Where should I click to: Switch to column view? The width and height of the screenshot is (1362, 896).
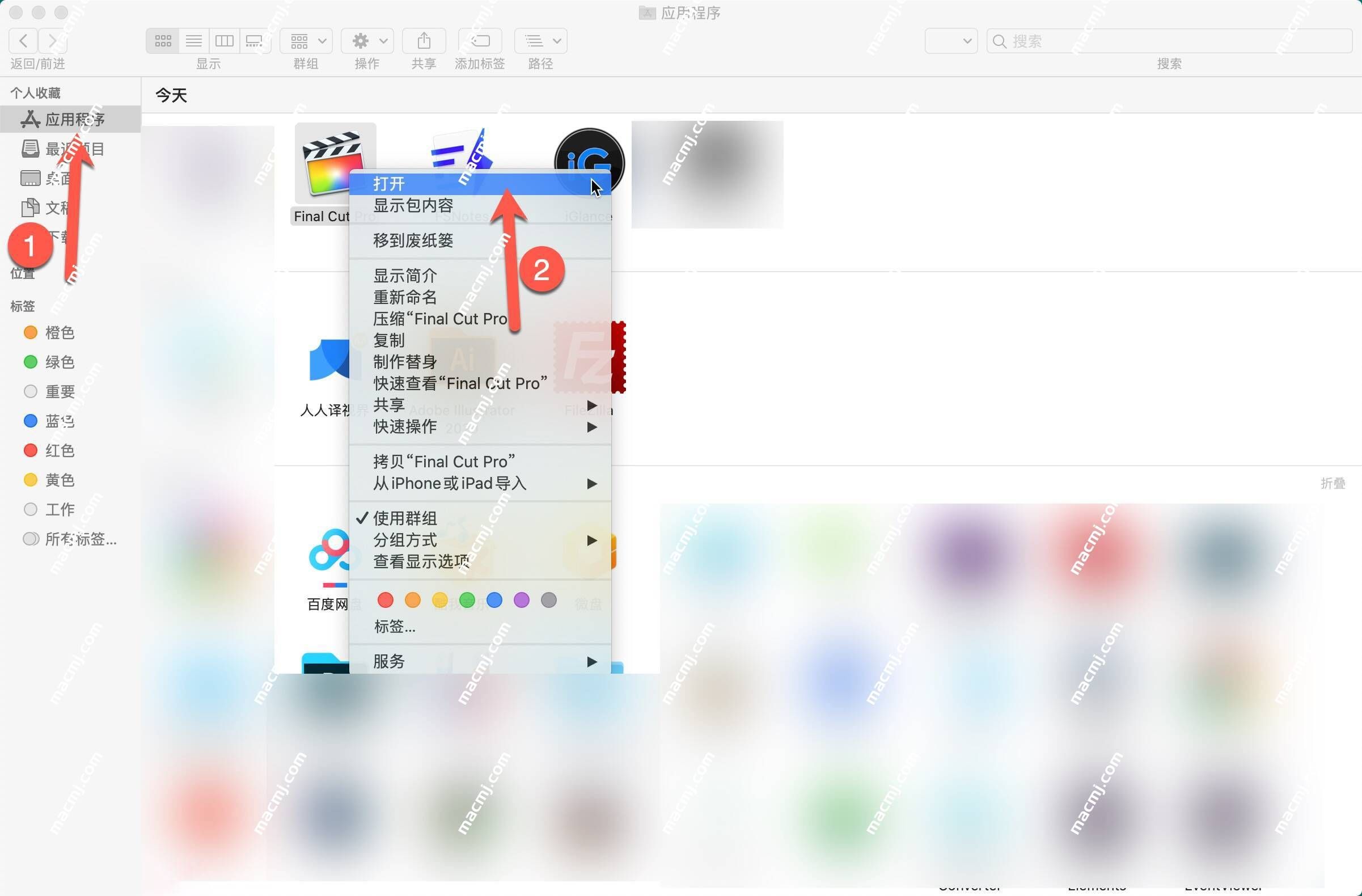click(225, 41)
